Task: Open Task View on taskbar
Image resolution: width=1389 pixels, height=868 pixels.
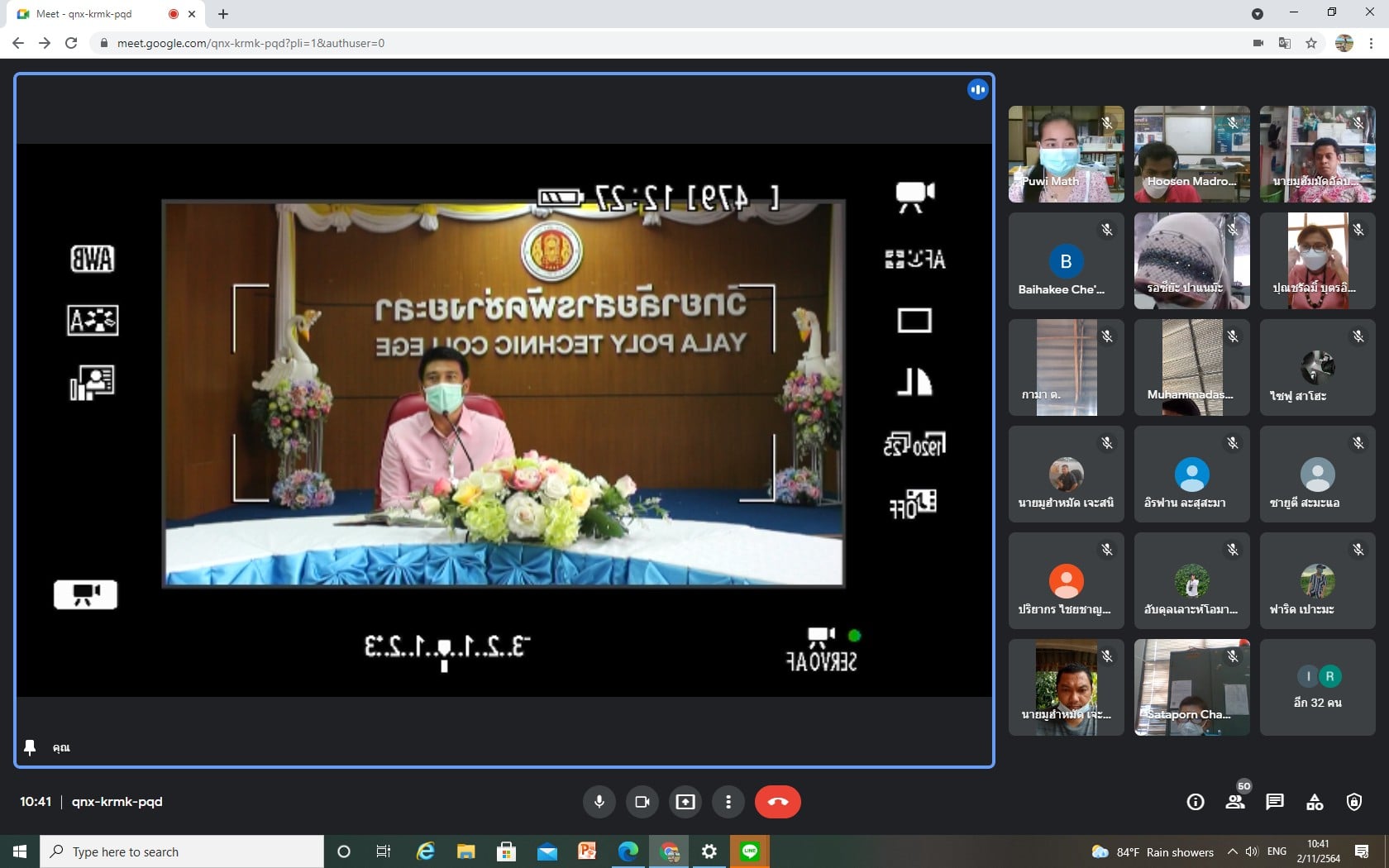Action: pyautogui.click(x=384, y=851)
